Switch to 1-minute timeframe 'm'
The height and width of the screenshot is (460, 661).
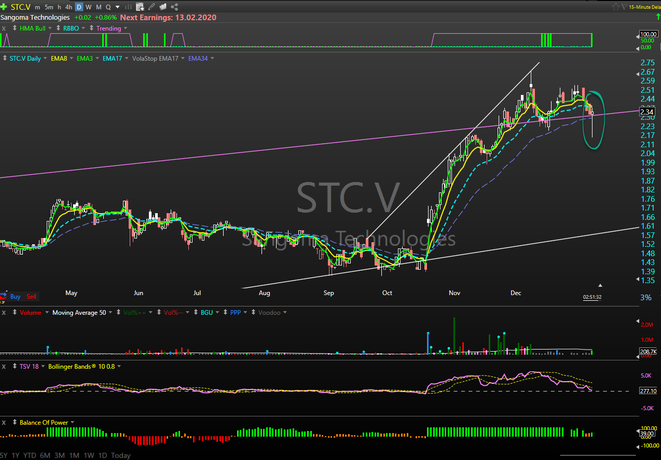click(x=38, y=7)
